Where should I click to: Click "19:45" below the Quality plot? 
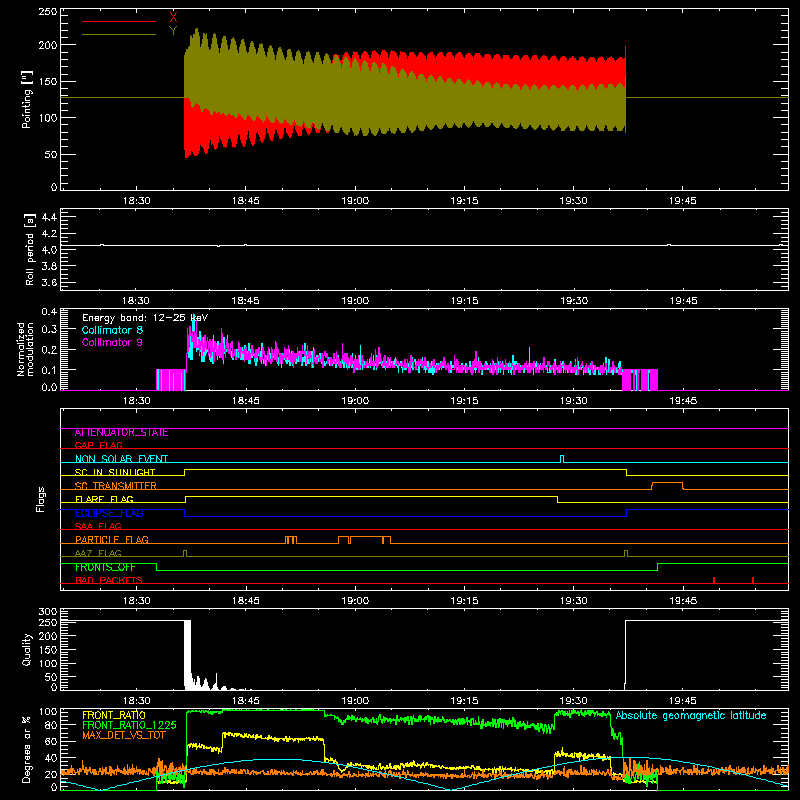click(x=683, y=701)
